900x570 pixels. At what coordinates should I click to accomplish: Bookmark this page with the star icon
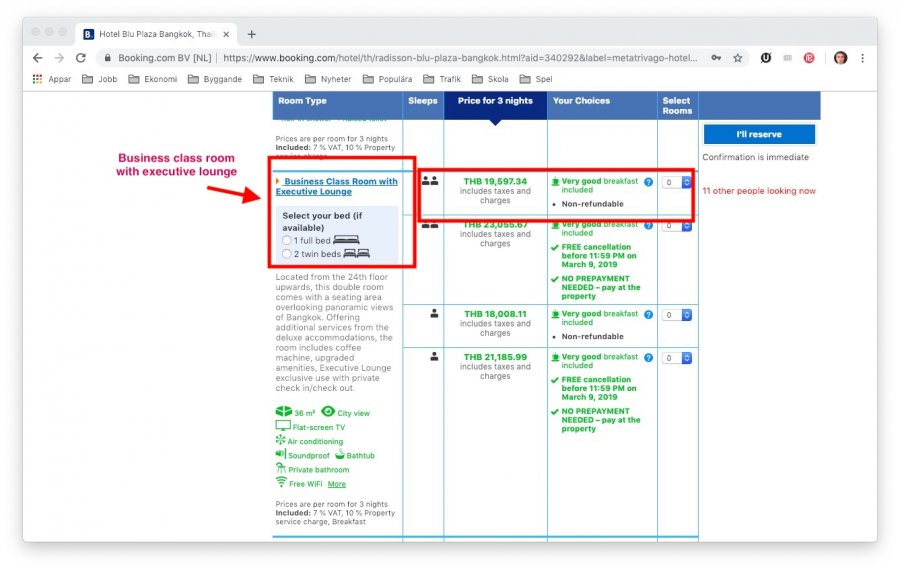(738, 58)
